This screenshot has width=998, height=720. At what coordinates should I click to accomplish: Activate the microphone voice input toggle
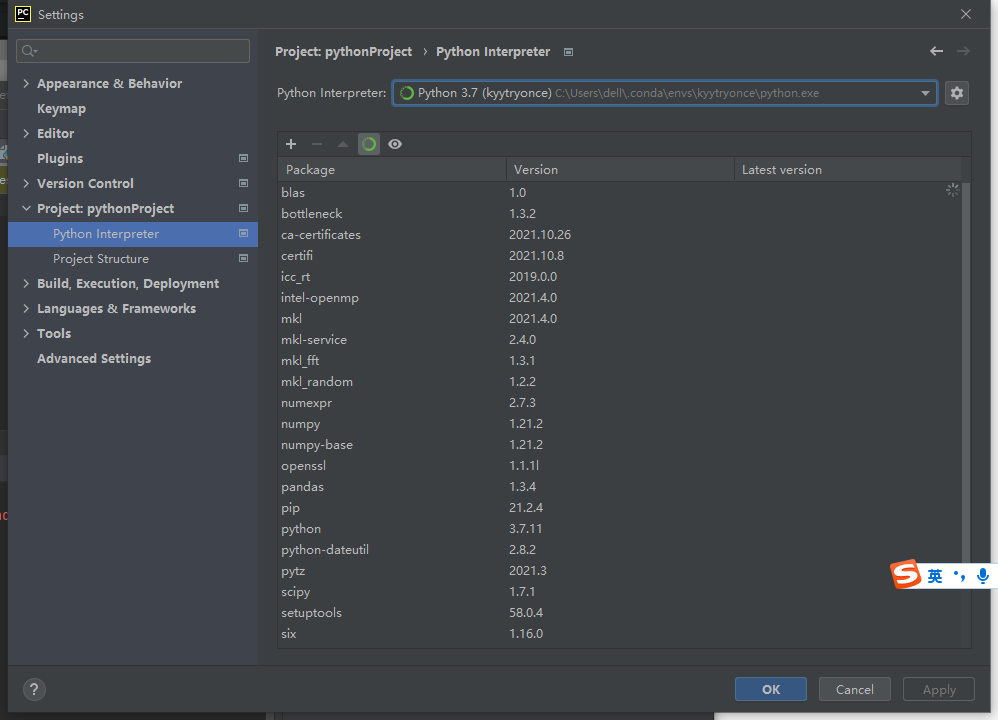984,575
